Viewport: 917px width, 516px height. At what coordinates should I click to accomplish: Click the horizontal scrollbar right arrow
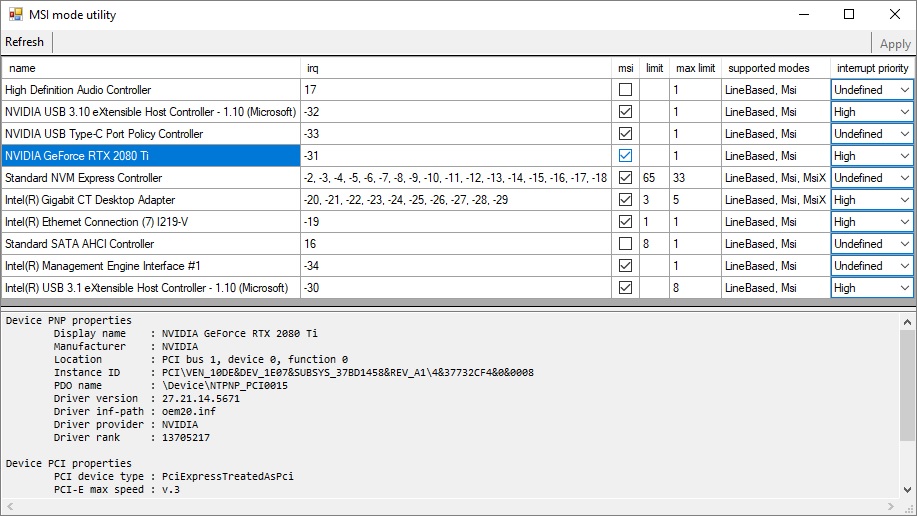(891, 506)
